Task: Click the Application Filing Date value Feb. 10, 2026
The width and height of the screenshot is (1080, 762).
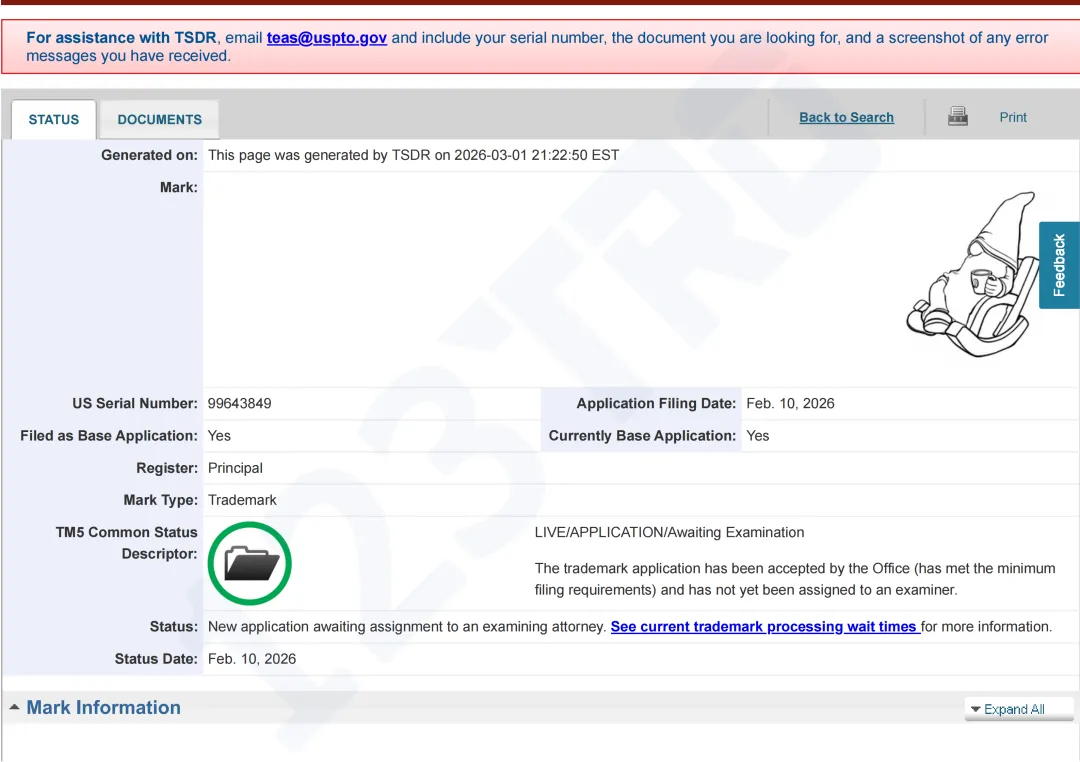Action: [790, 404]
